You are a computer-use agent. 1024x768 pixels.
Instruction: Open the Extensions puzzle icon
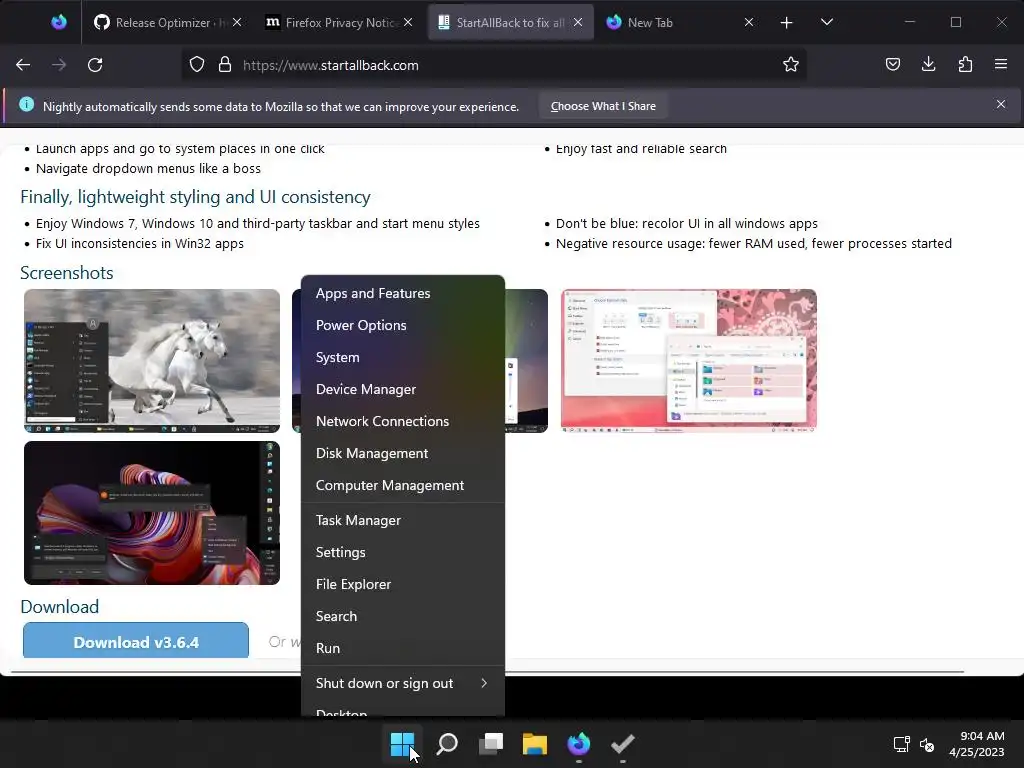(x=965, y=65)
